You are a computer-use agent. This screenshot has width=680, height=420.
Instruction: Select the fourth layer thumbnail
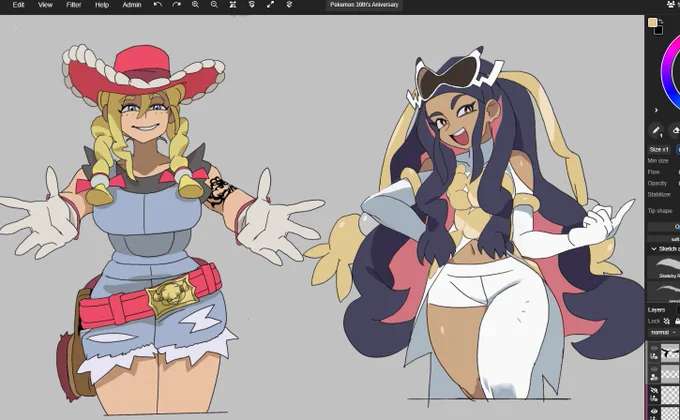tap(670, 413)
